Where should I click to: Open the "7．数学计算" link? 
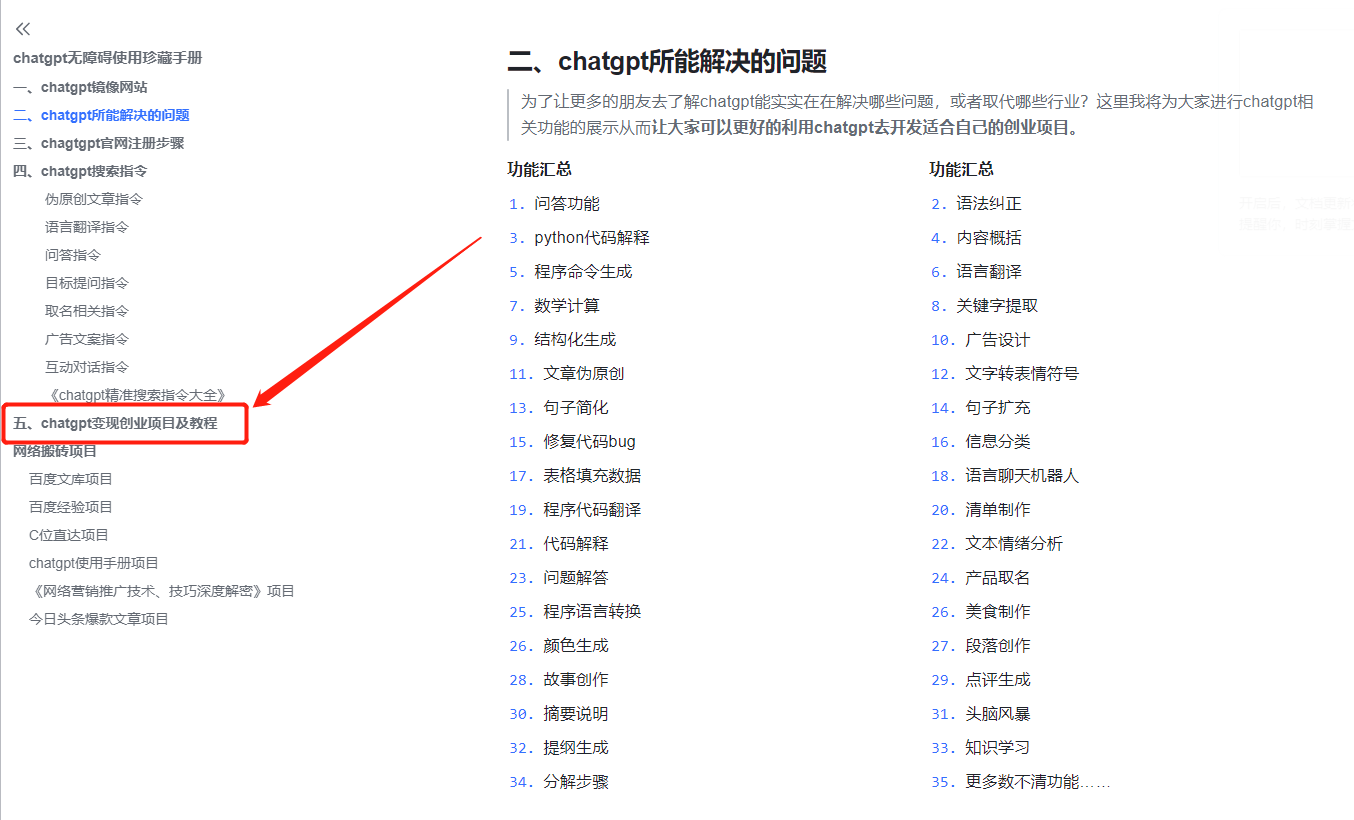553,305
